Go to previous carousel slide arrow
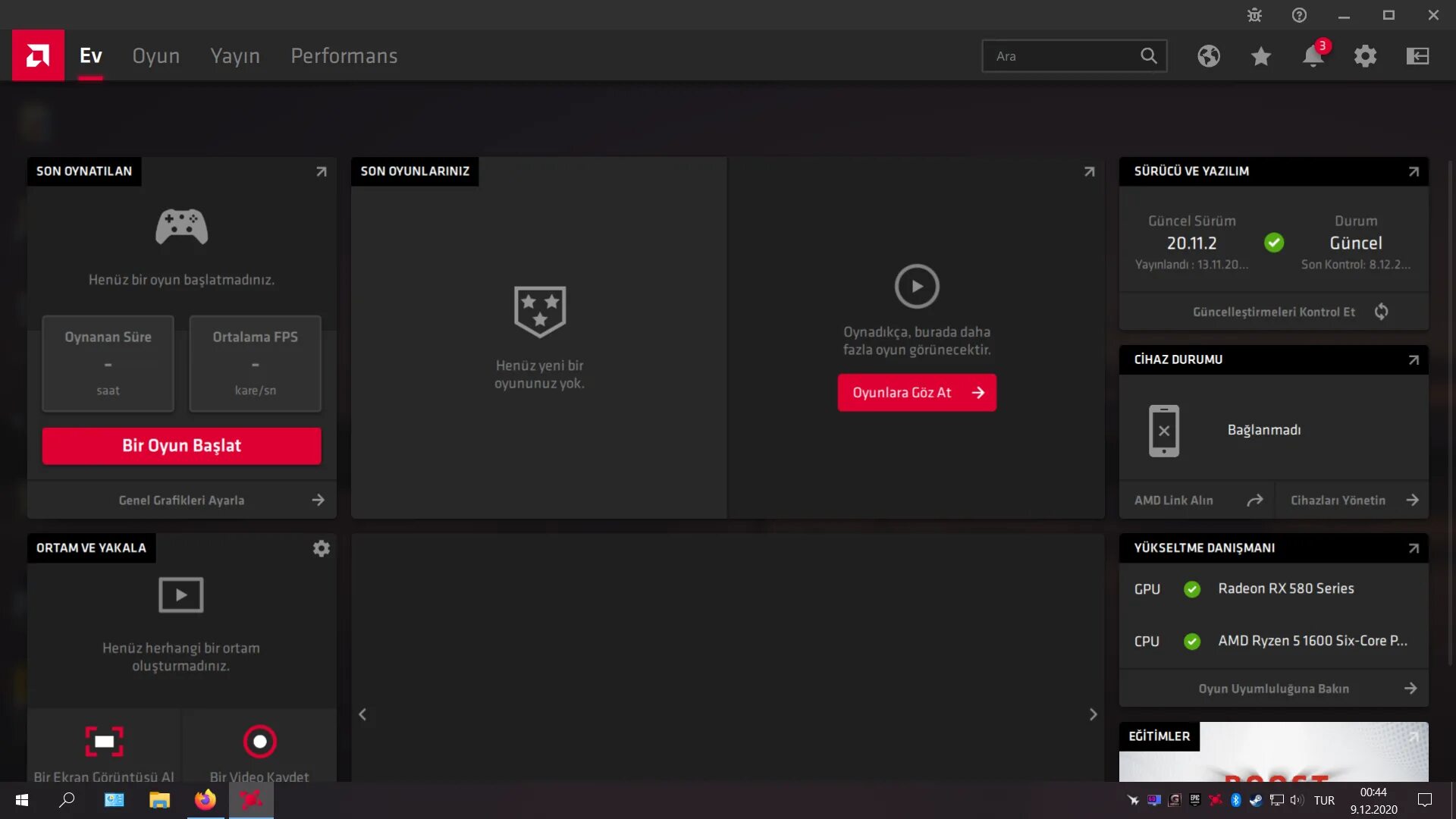The image size is (1456, 819). pyautogui.click(x=362, y=714)
